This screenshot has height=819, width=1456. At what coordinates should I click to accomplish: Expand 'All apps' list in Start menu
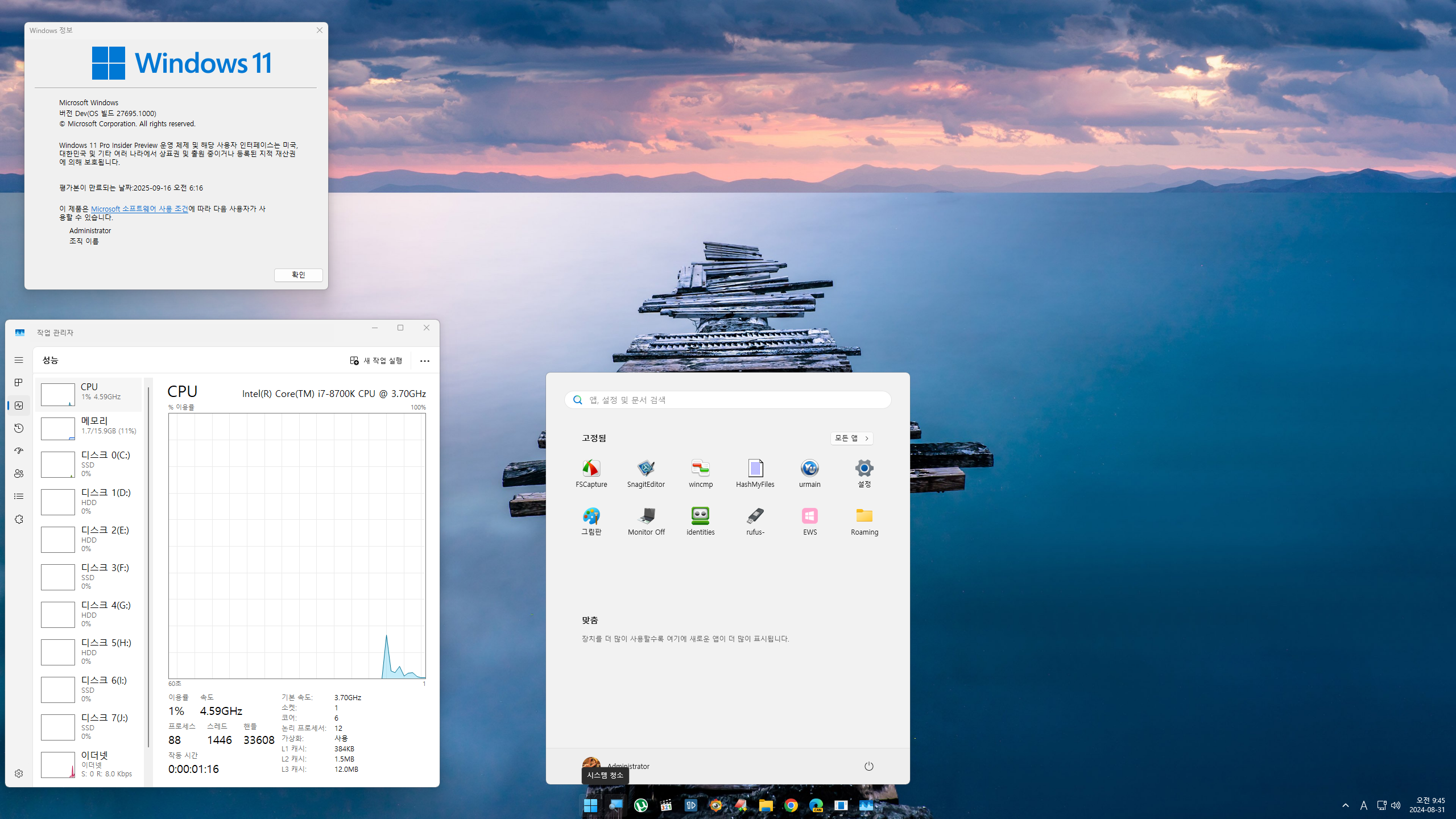(851, 438)
